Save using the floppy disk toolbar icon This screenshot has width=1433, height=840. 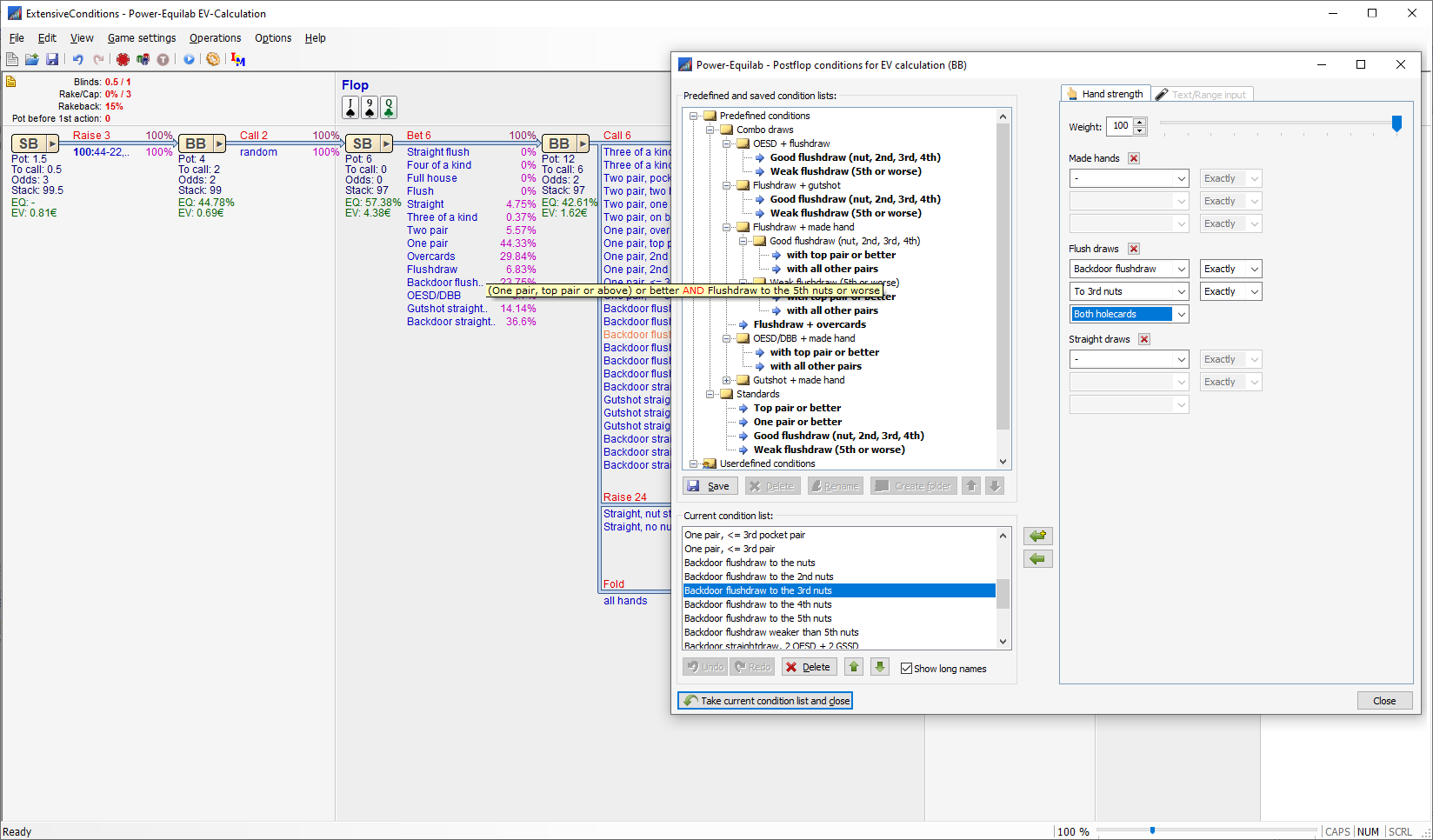52,59
